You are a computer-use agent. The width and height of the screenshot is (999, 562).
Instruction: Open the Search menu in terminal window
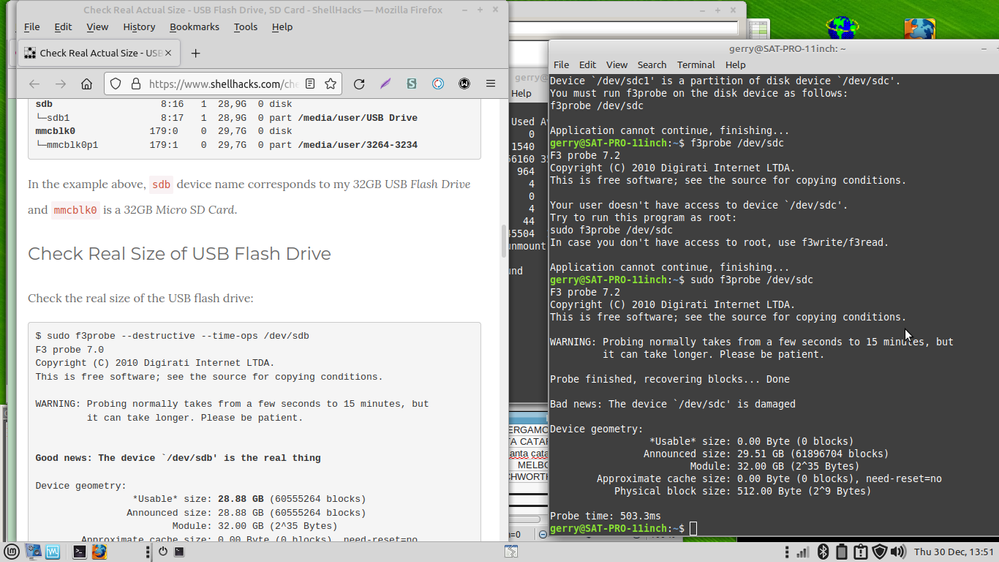tap(652, 65)
